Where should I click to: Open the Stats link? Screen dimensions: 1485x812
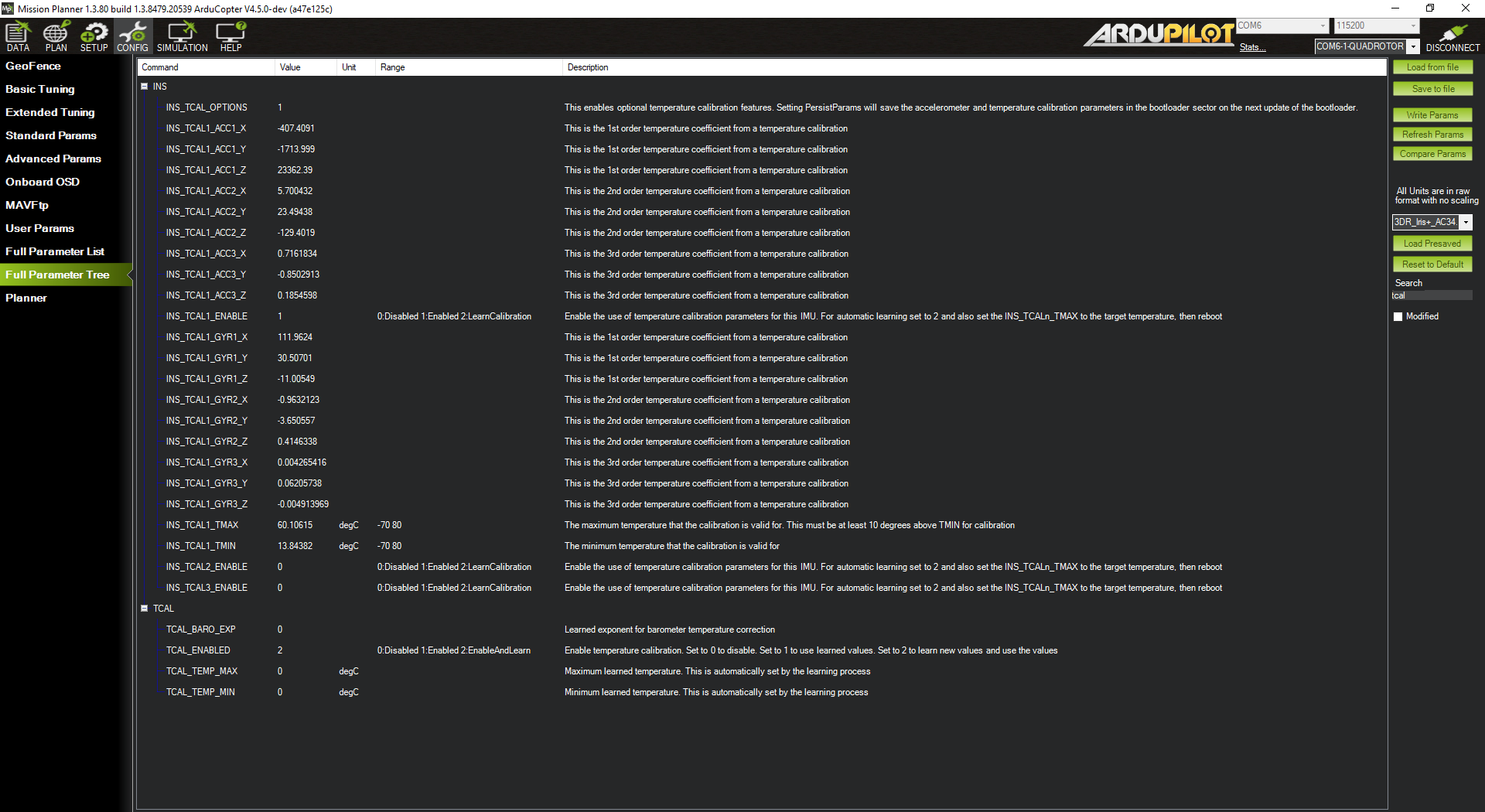tap(1251, 47)
